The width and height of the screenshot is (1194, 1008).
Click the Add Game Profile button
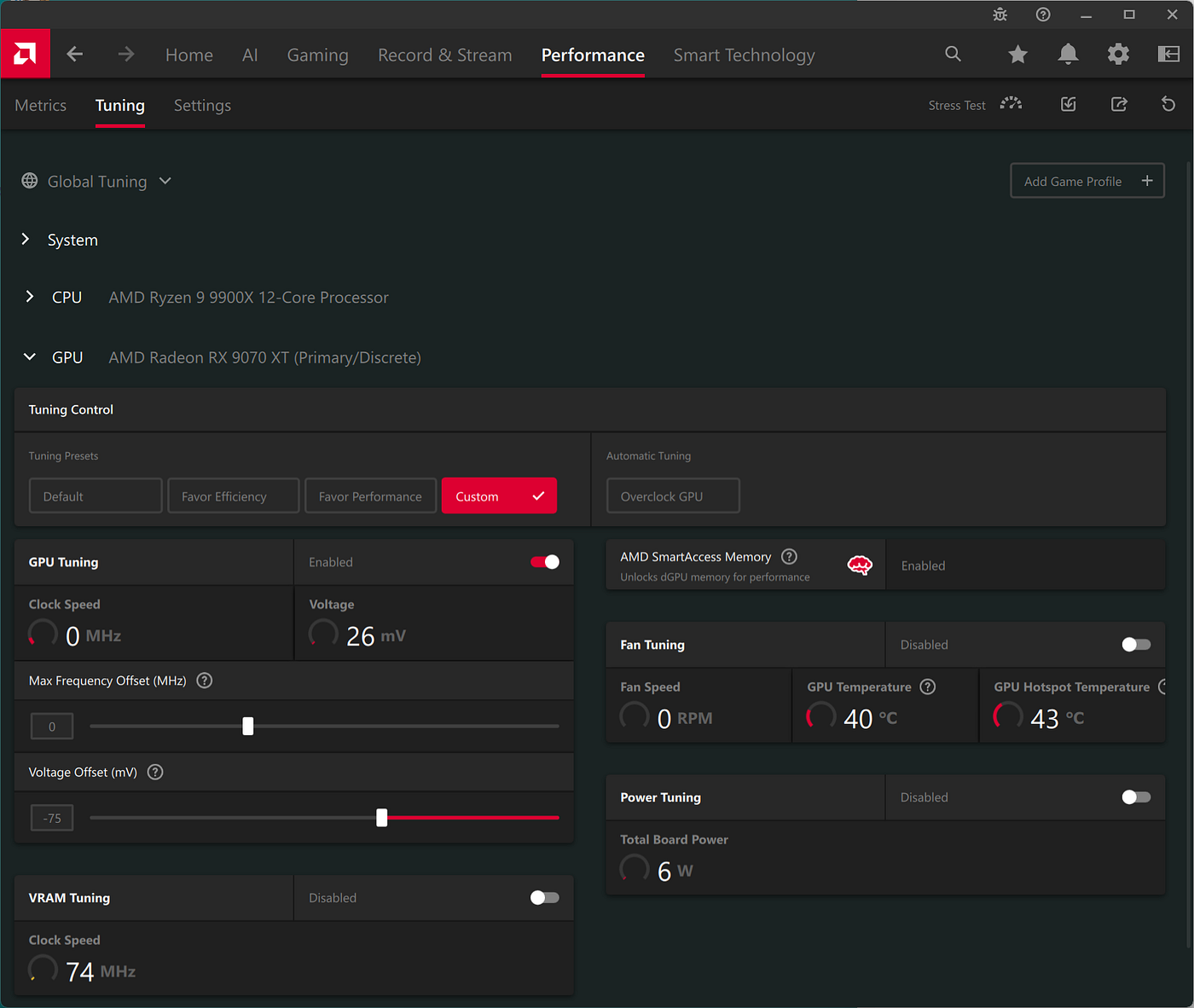coord(1087,181)
